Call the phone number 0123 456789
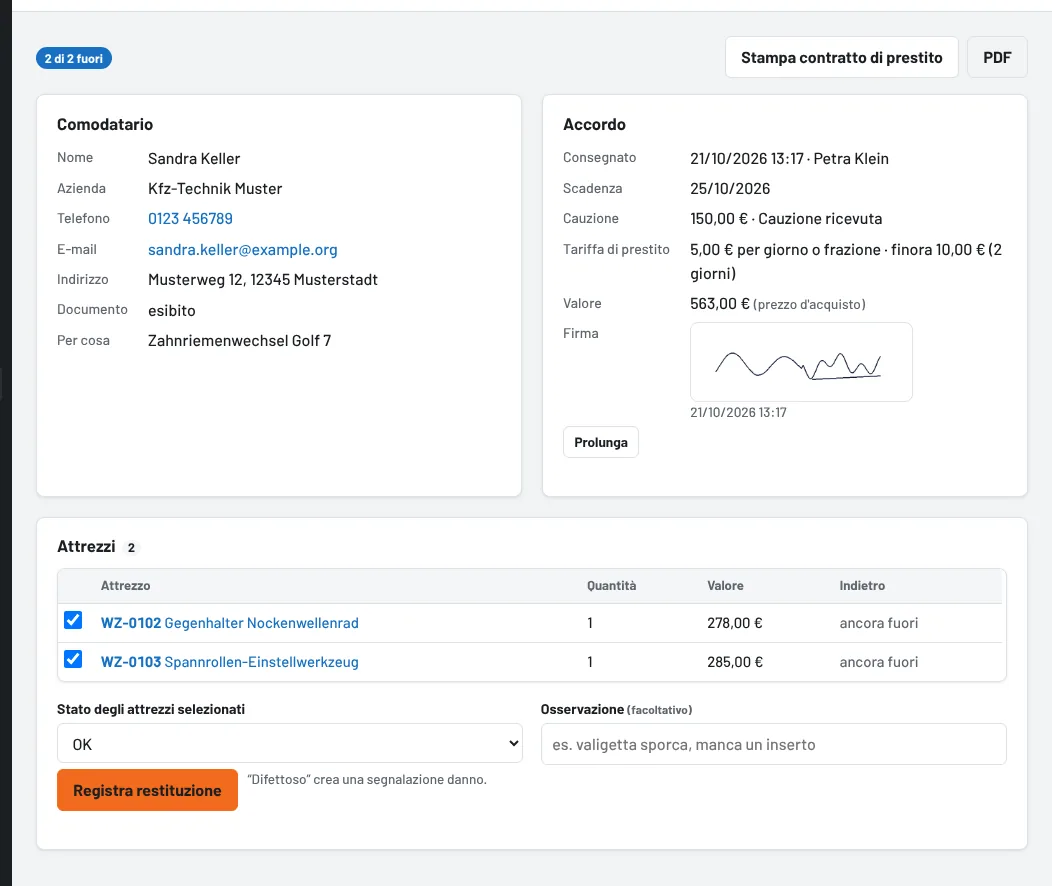The image size is (1052, 886). click(x=191, y=219)
